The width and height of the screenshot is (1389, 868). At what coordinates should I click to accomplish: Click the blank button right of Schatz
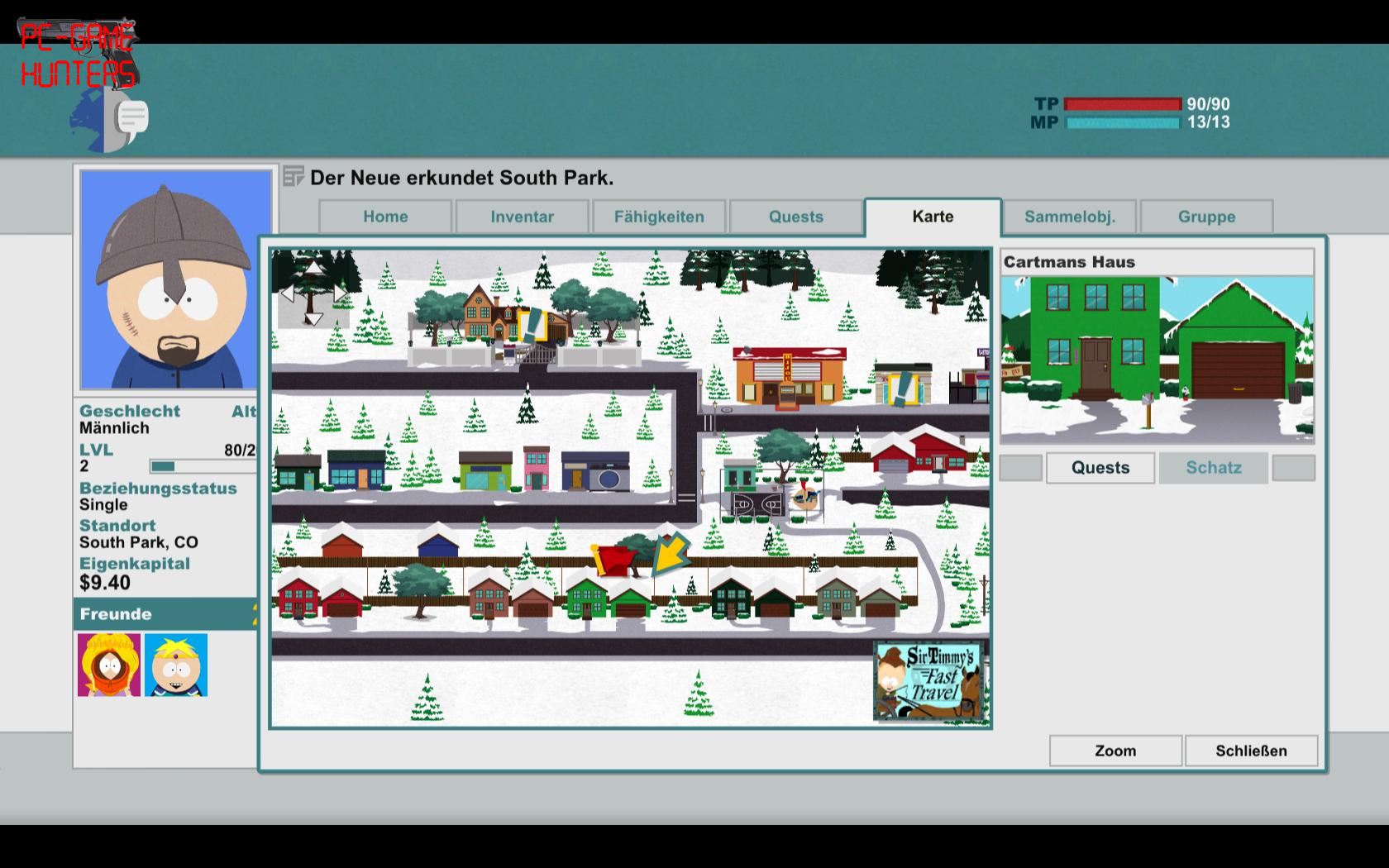pos(1293,468)
